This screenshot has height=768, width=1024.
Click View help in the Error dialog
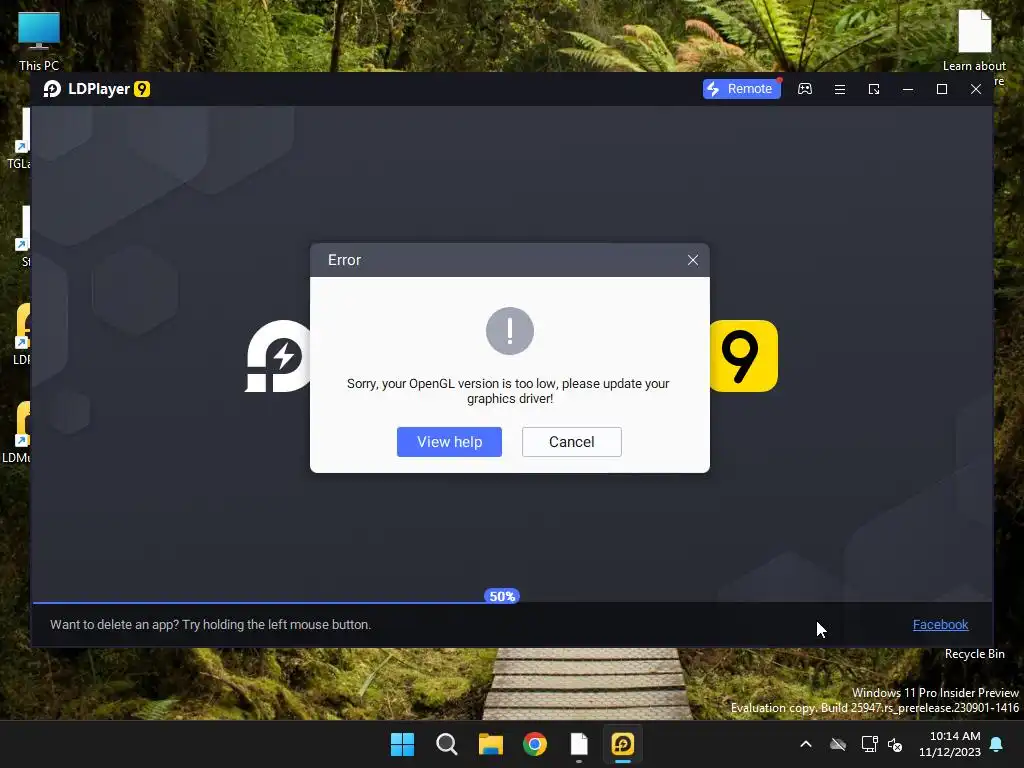449,442
